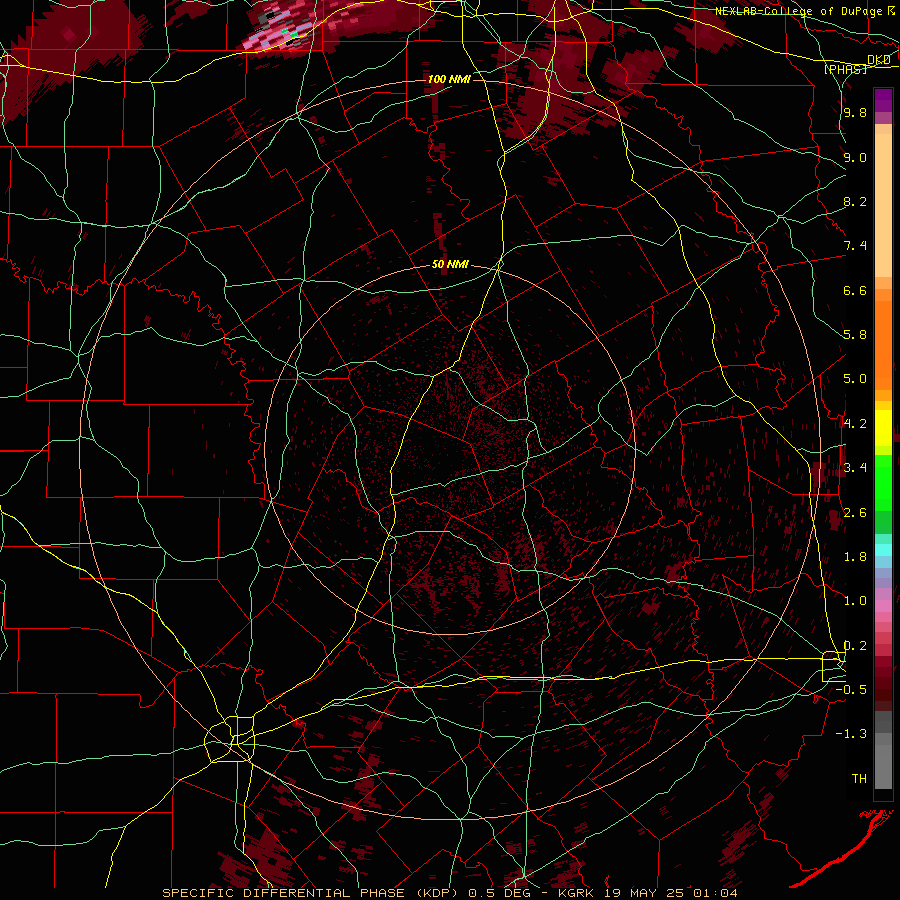Click the 19 MAY 25 01:04 timestamp
The width and height of the screenshot is (900, 900).
pyautogui.click(x=670, y=893)
